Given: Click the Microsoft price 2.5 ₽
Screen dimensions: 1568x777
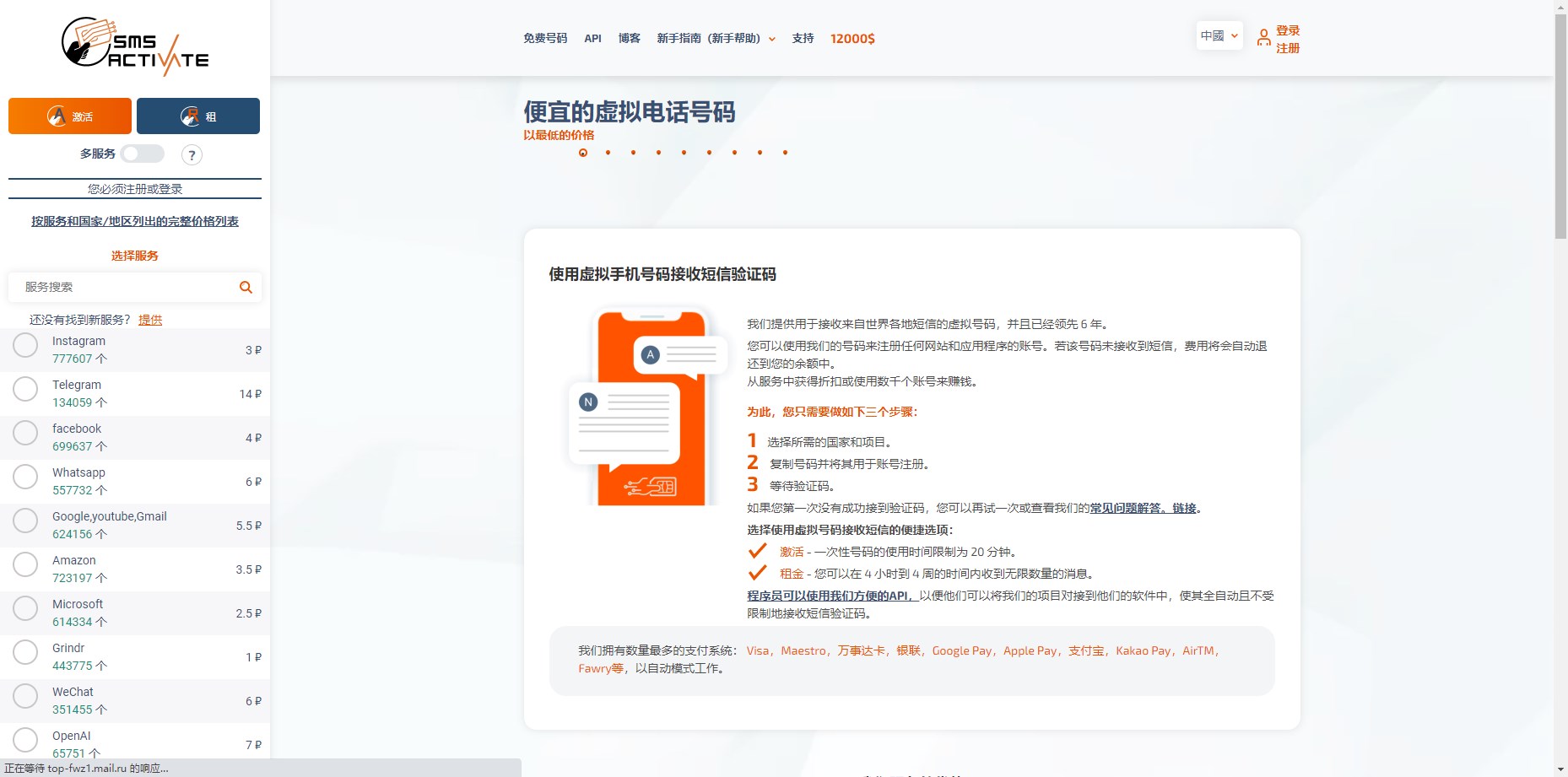Looking at the screenshot, I should (x=249, y=613).
